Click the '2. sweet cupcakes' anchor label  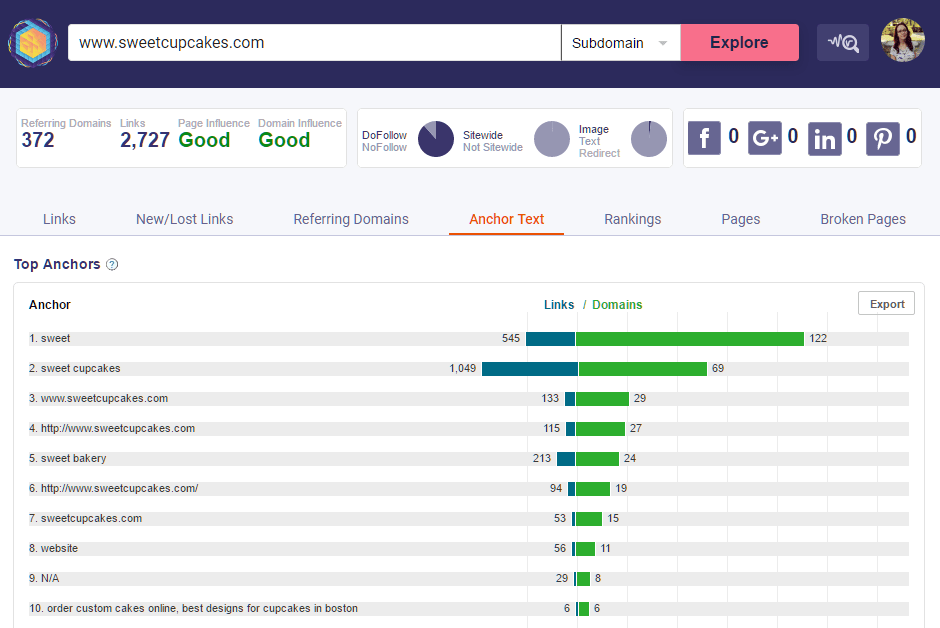[x=74, y=369]
